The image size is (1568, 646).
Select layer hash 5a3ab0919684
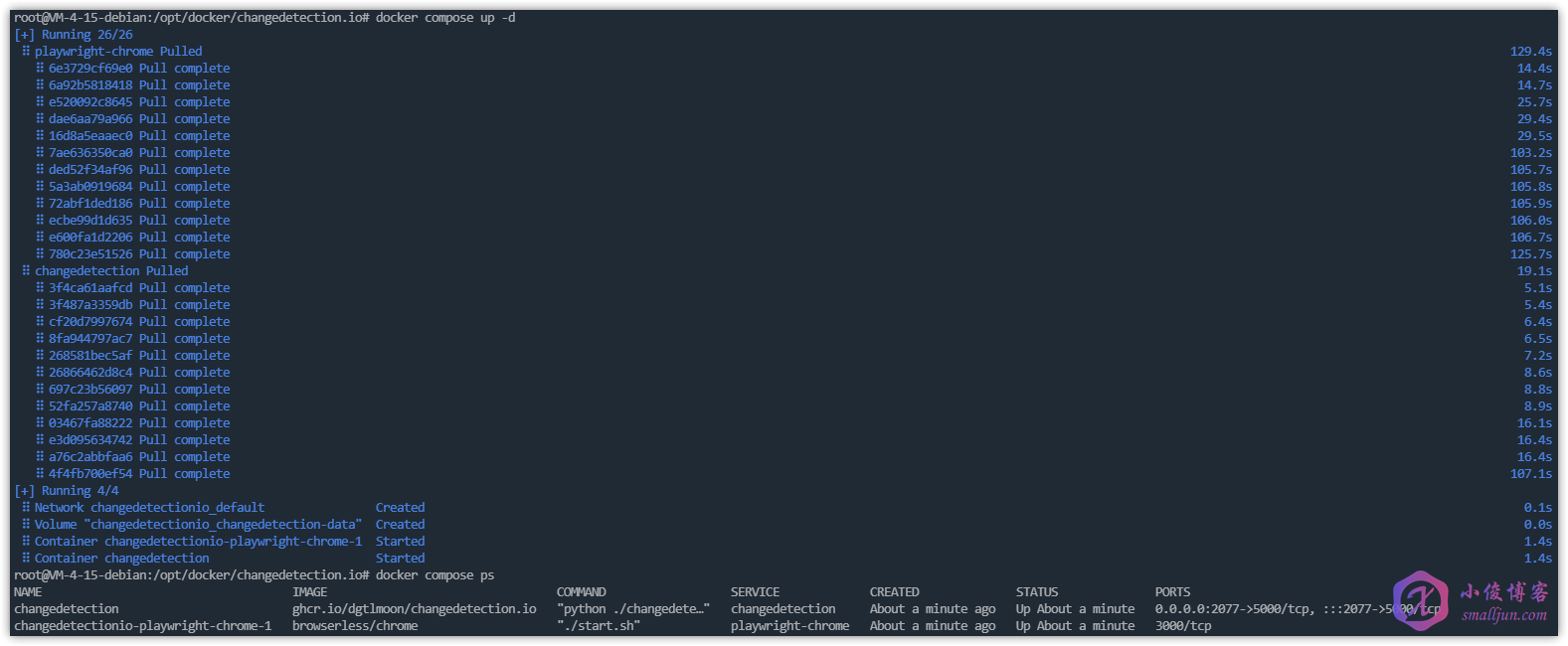coord(90,187)
